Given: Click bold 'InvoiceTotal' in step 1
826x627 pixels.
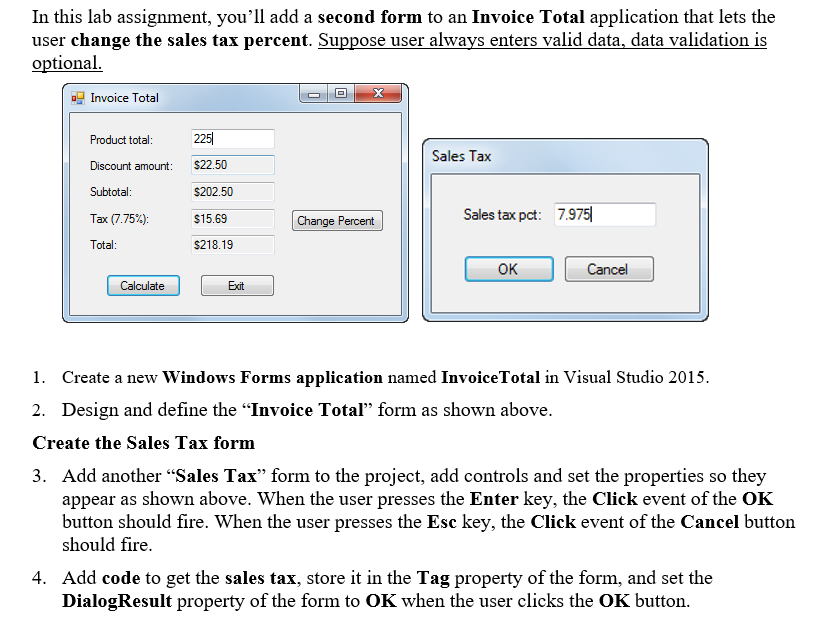Looking at the screenshot, I should [490, 377].
